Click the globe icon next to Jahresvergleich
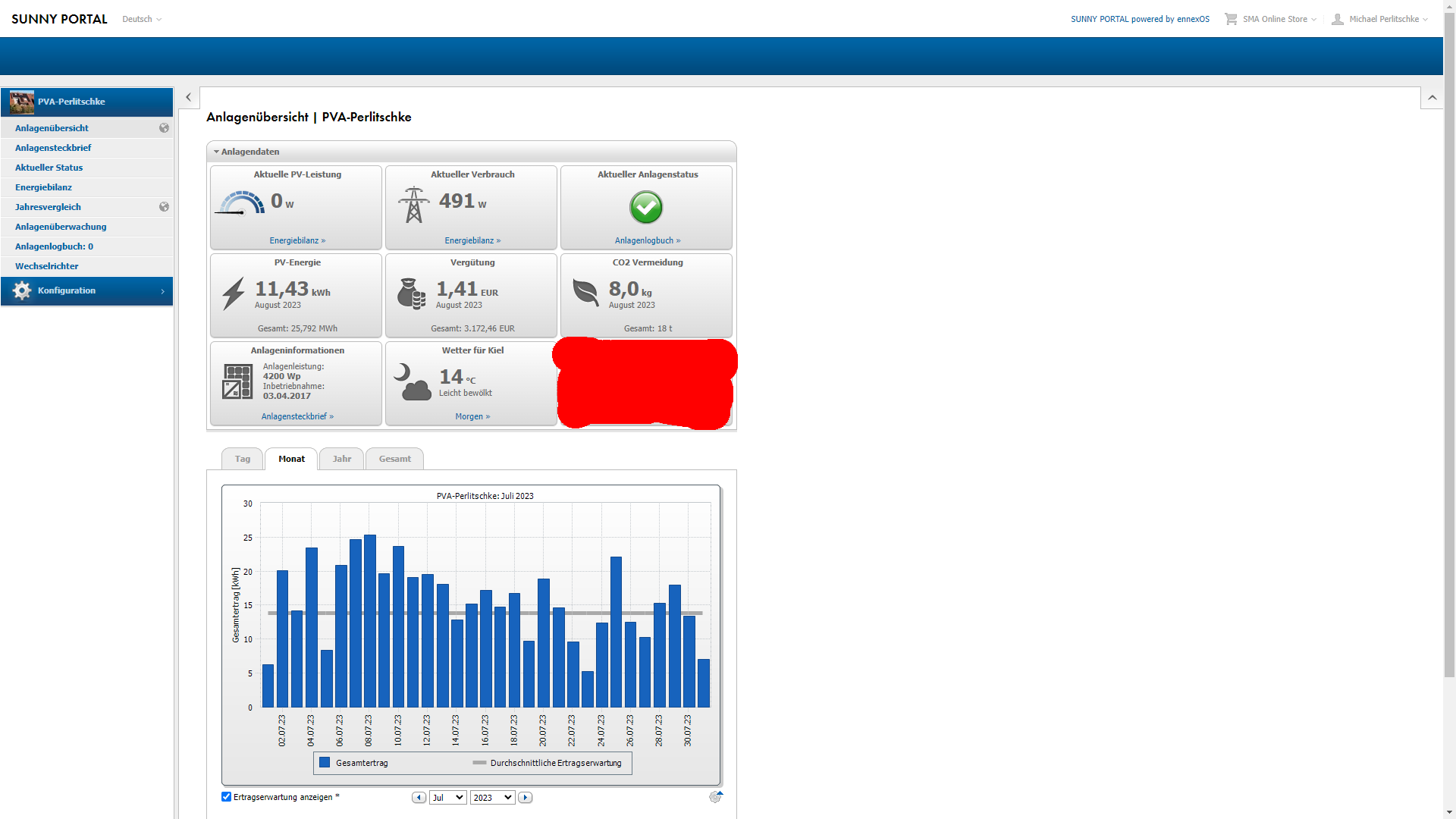The height and width of the screenshot is (819, 1456). coord(164,207)
